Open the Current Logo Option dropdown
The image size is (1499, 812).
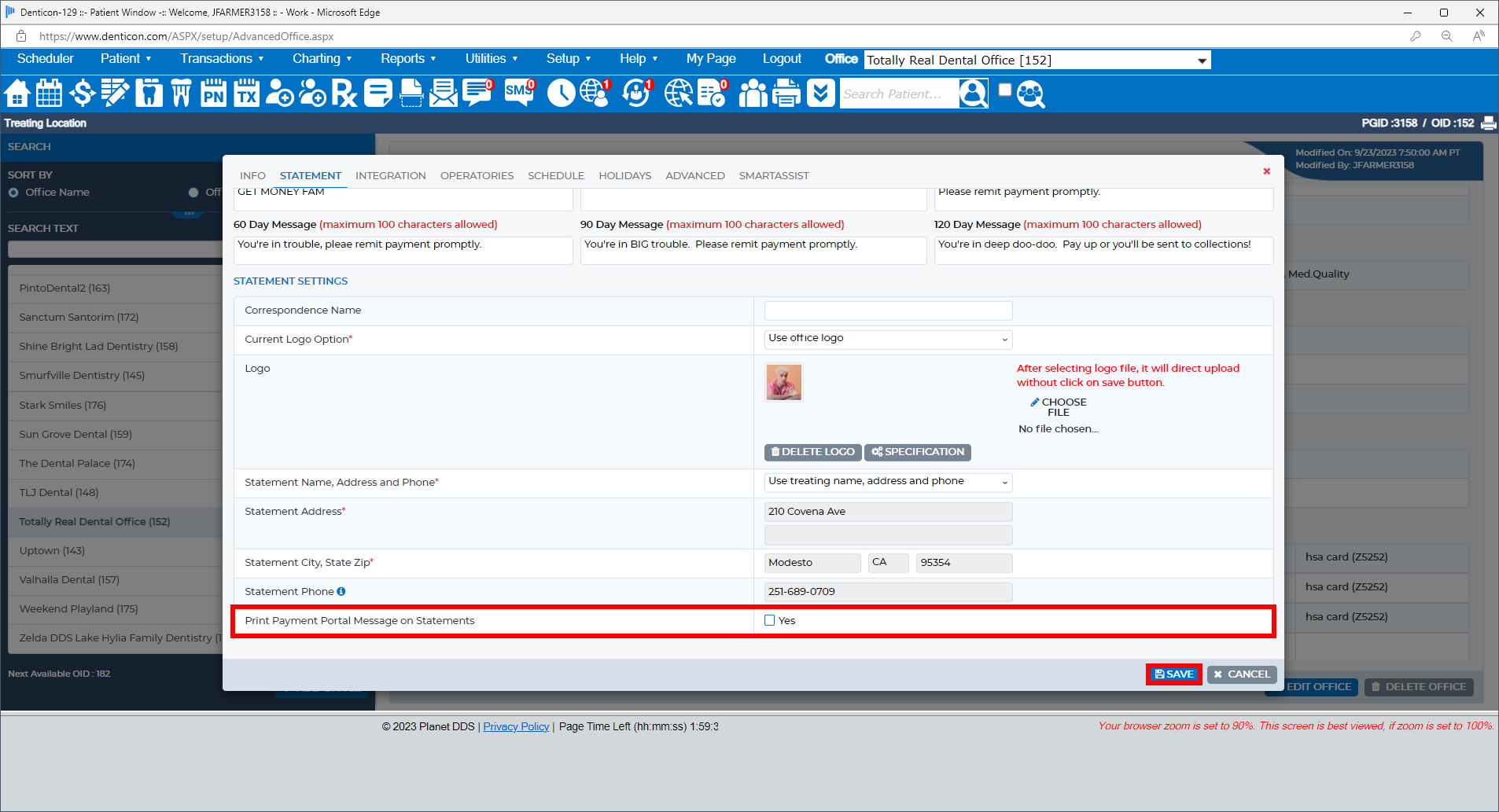pos(888,339)
